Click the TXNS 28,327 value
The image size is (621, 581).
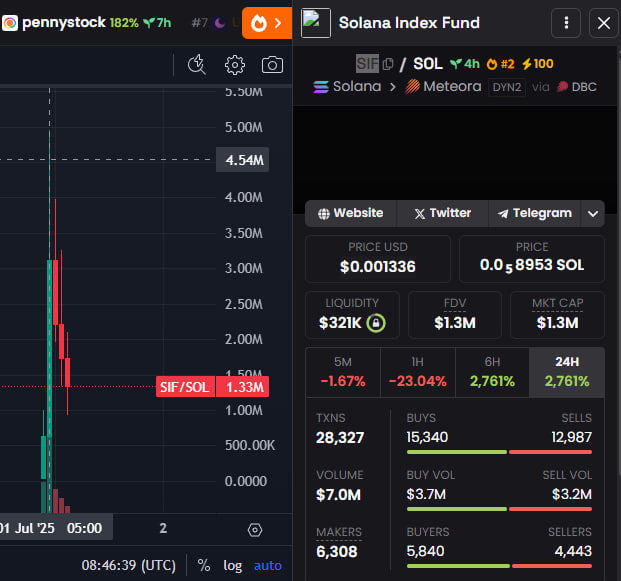(x=340, y=438)
